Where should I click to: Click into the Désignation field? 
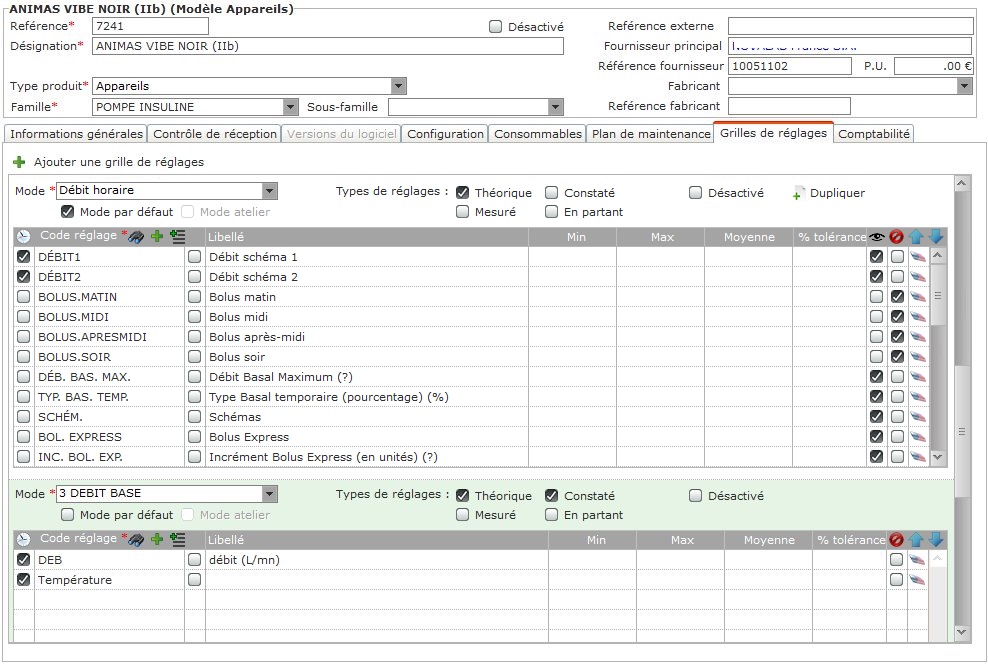tap(328, 46)
